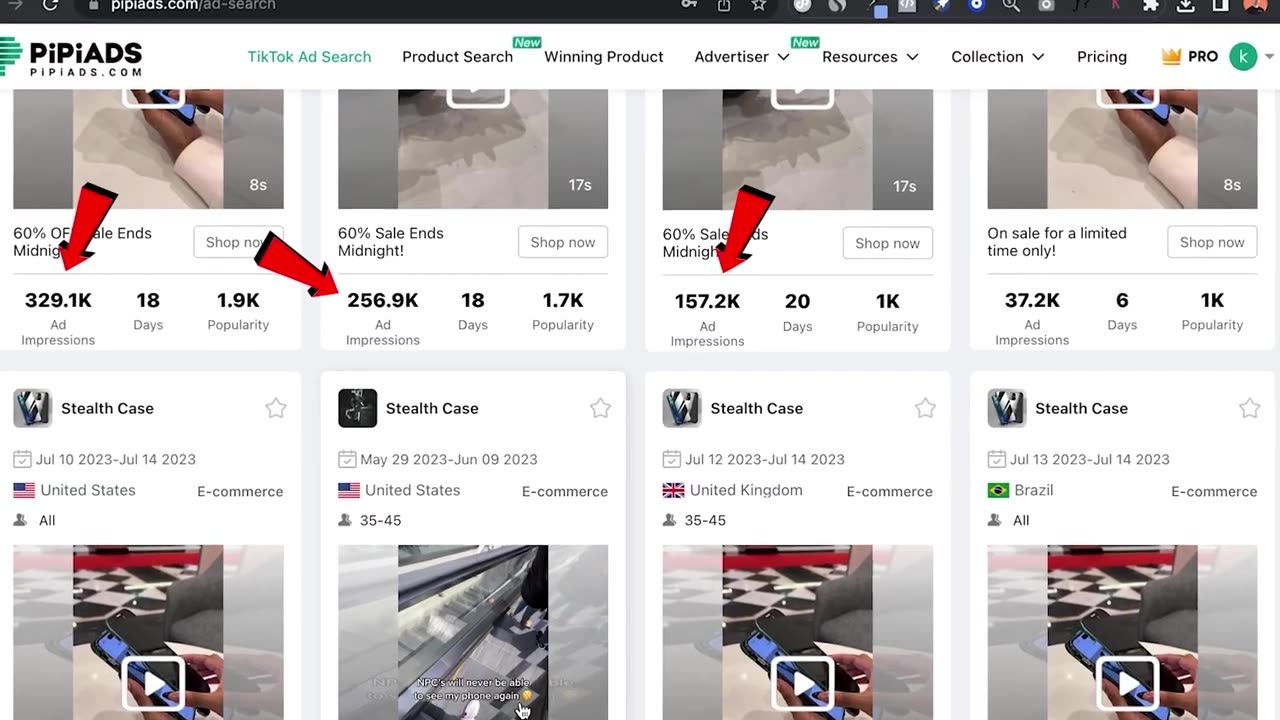Click the 1.7K Popularity value
The height and width of the screenshot is (720, 1280).
[563, 300]
